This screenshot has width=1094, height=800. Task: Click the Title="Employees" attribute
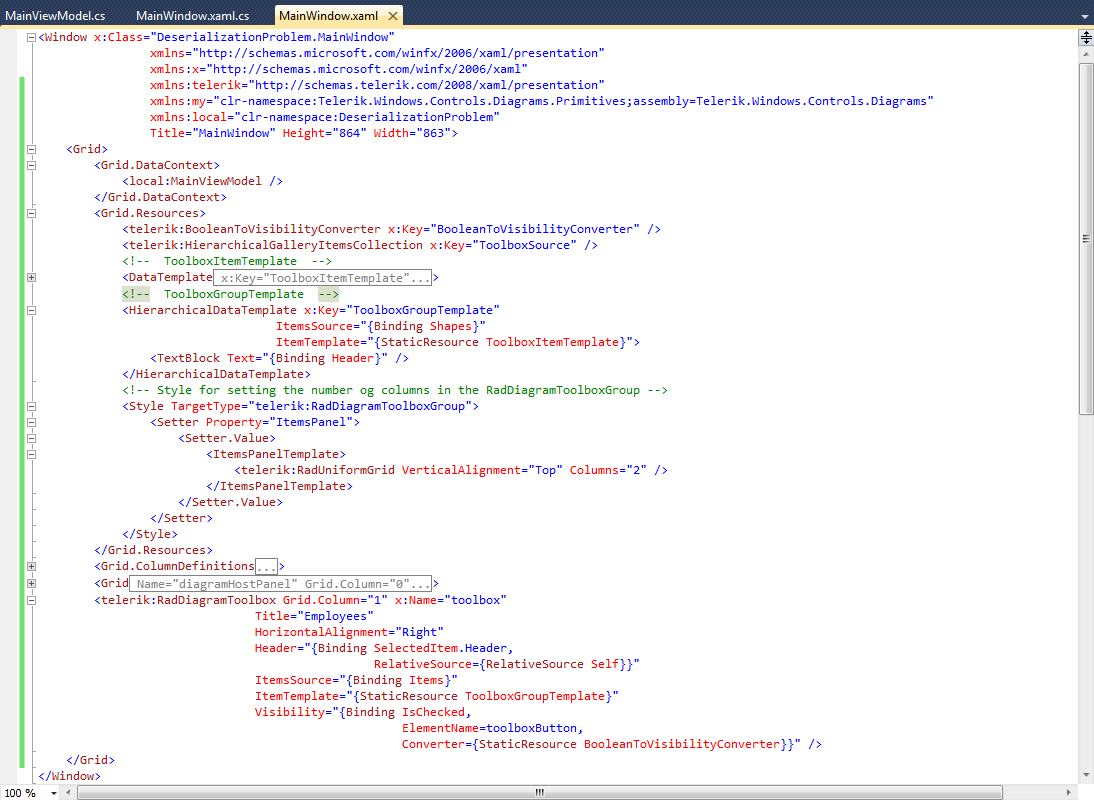pyautogui.click(x=314, y=617)
